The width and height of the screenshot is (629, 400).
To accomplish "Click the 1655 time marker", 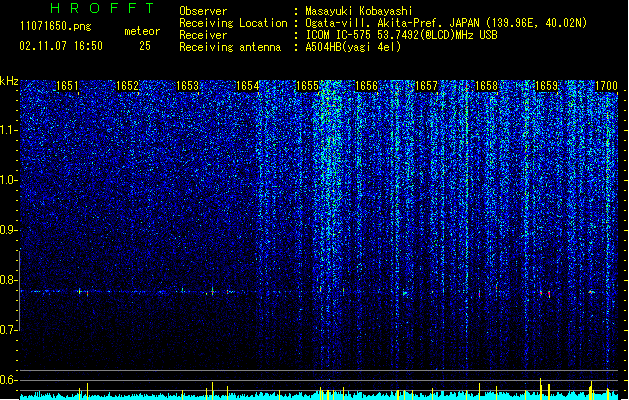I will tap(307, 86).
